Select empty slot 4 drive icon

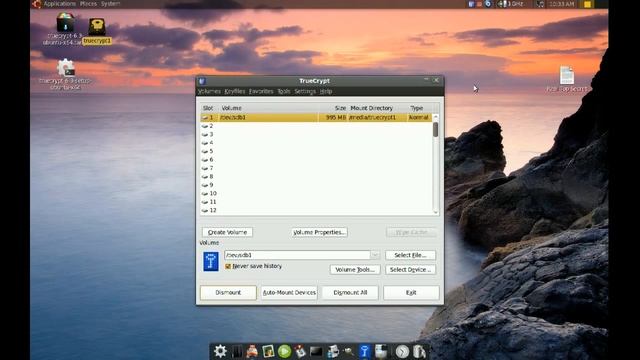point(205,143)
